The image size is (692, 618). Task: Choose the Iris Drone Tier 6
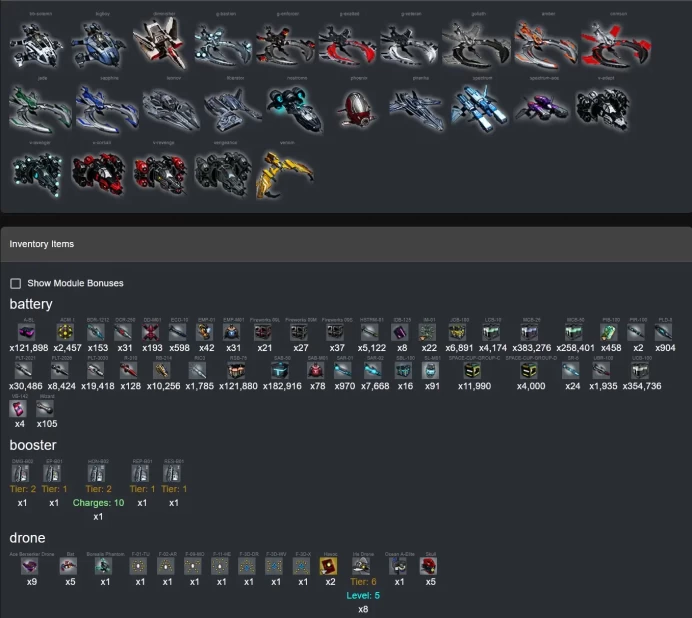point(361,566)
